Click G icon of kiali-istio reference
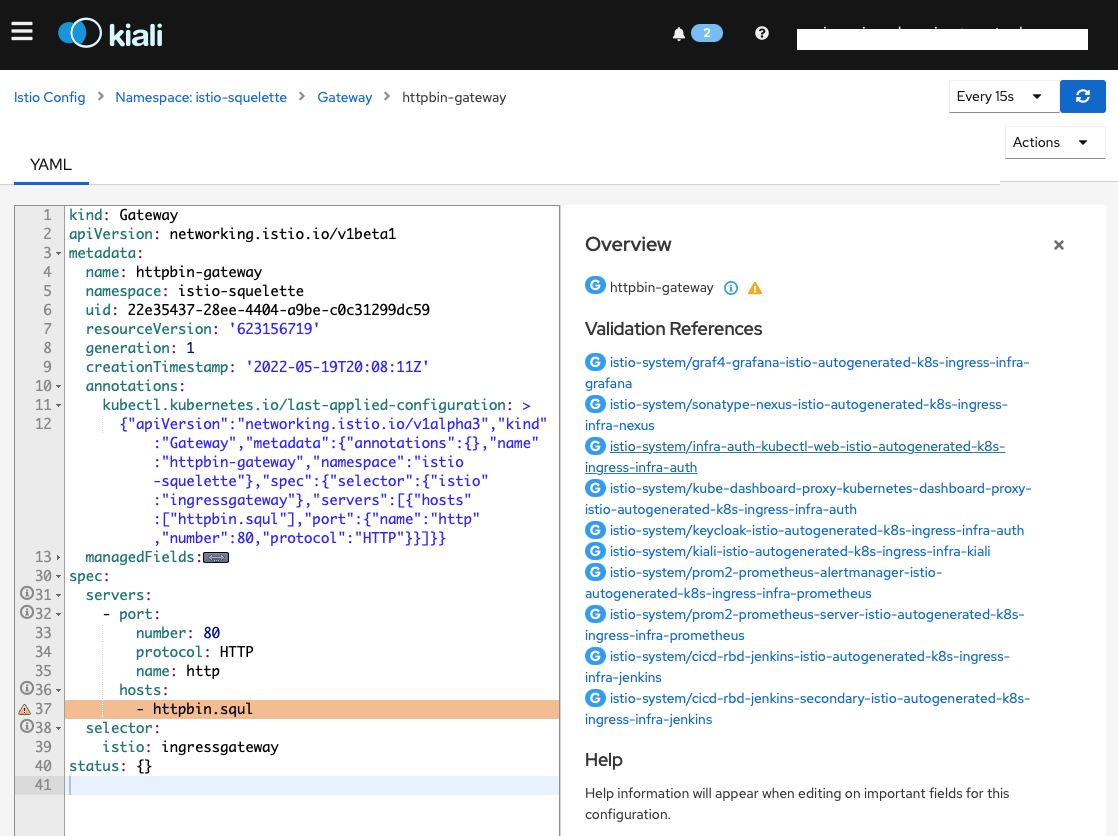1118x836 pixels. point(595,551)
